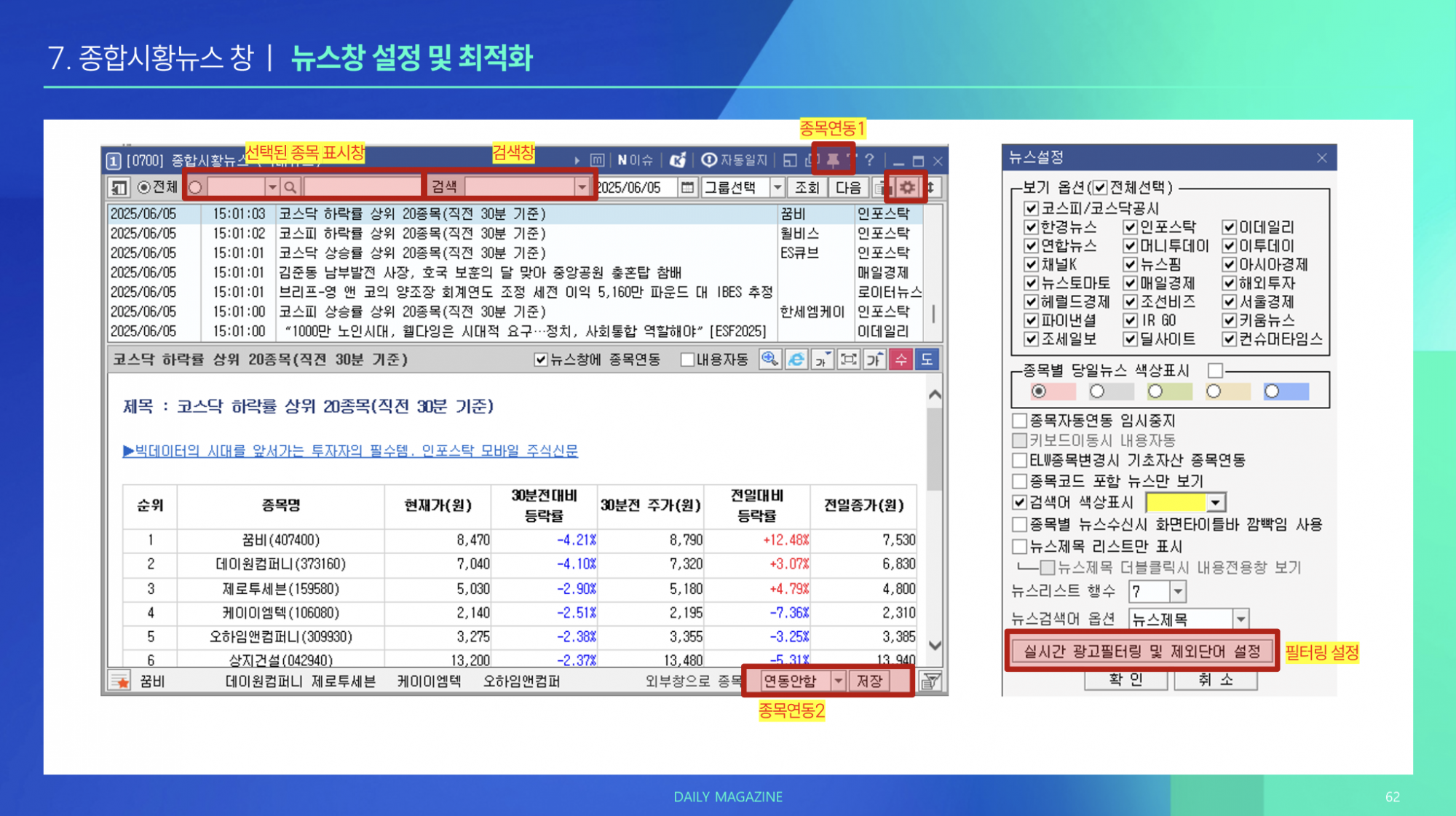Click the font enlarge 가 icon in the news toolbar
Viewport: 1456px width, 816px height.
pyautogui.click(x=874, y=359)
